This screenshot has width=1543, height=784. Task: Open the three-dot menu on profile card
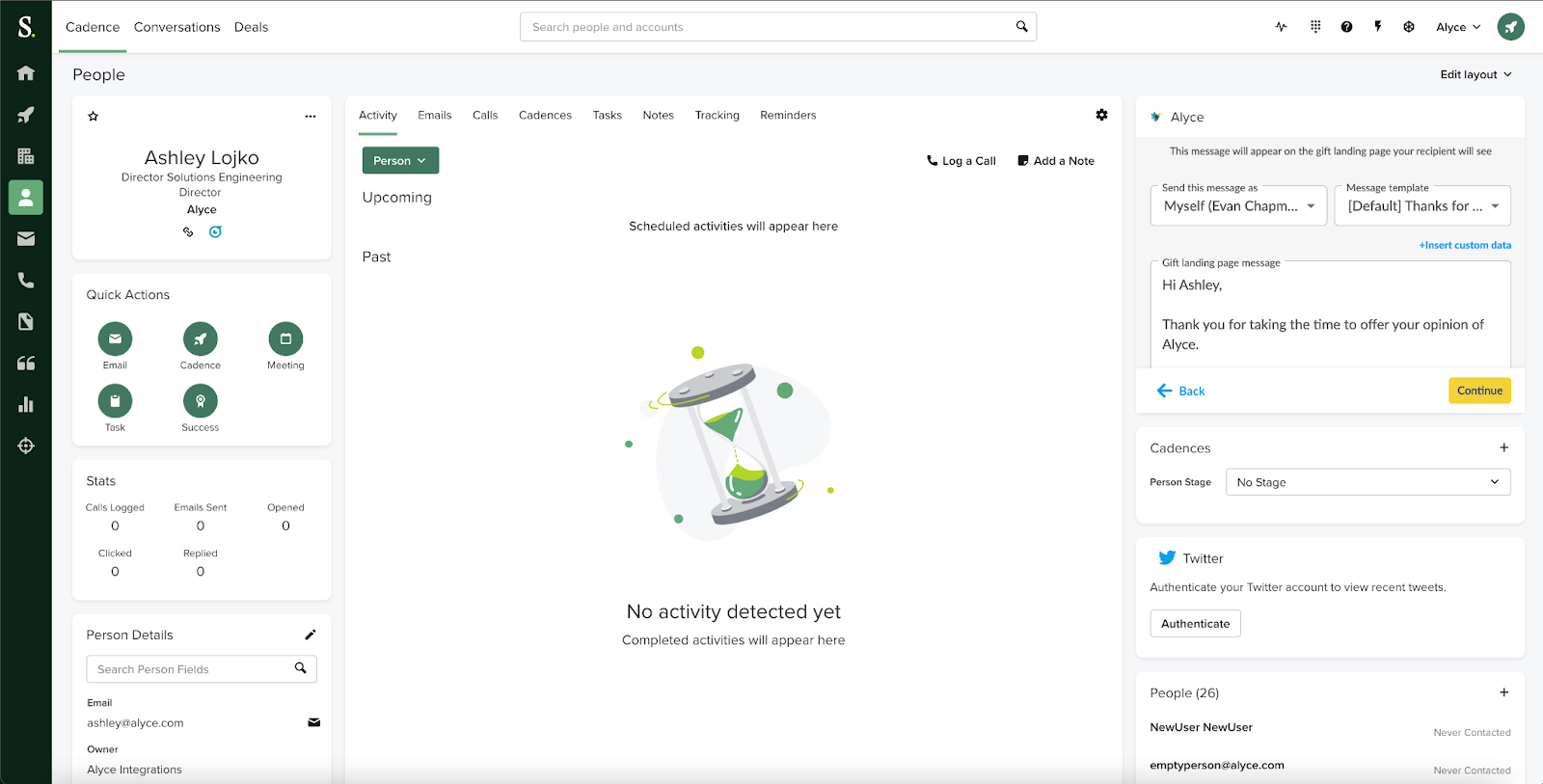pyautogui.click(x=311, y=117)
